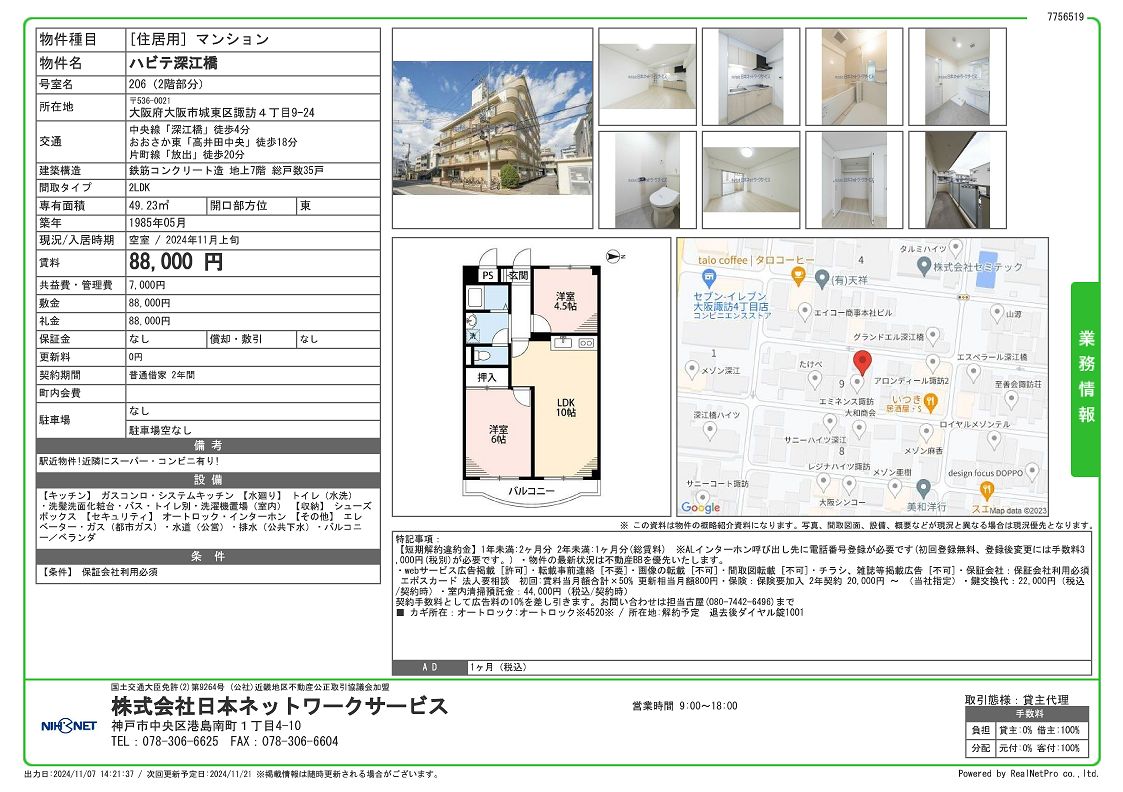
Task: Click the blue Seven-Eleven store pin
Action: click(x=708, y=277)
